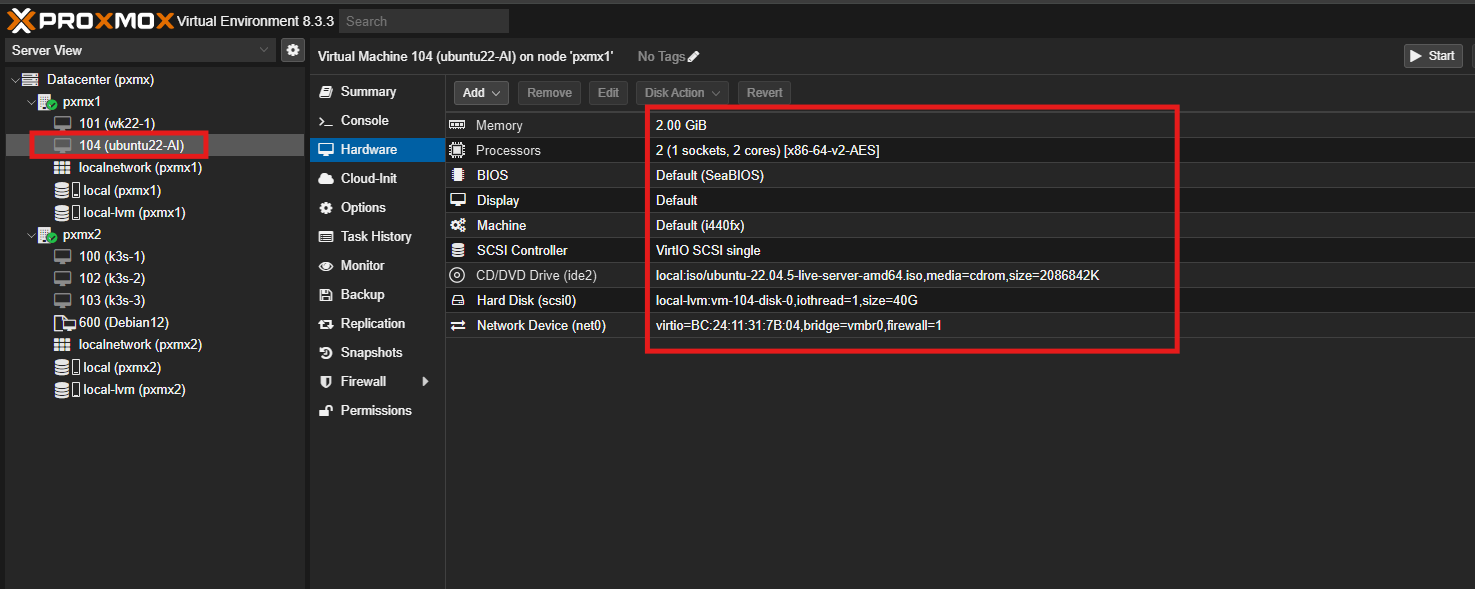Screen dimensions: 1475x589
Task: Select the 'local-lvm:vm-104-disk-0' hard disk value
Action: click(787, 300)
